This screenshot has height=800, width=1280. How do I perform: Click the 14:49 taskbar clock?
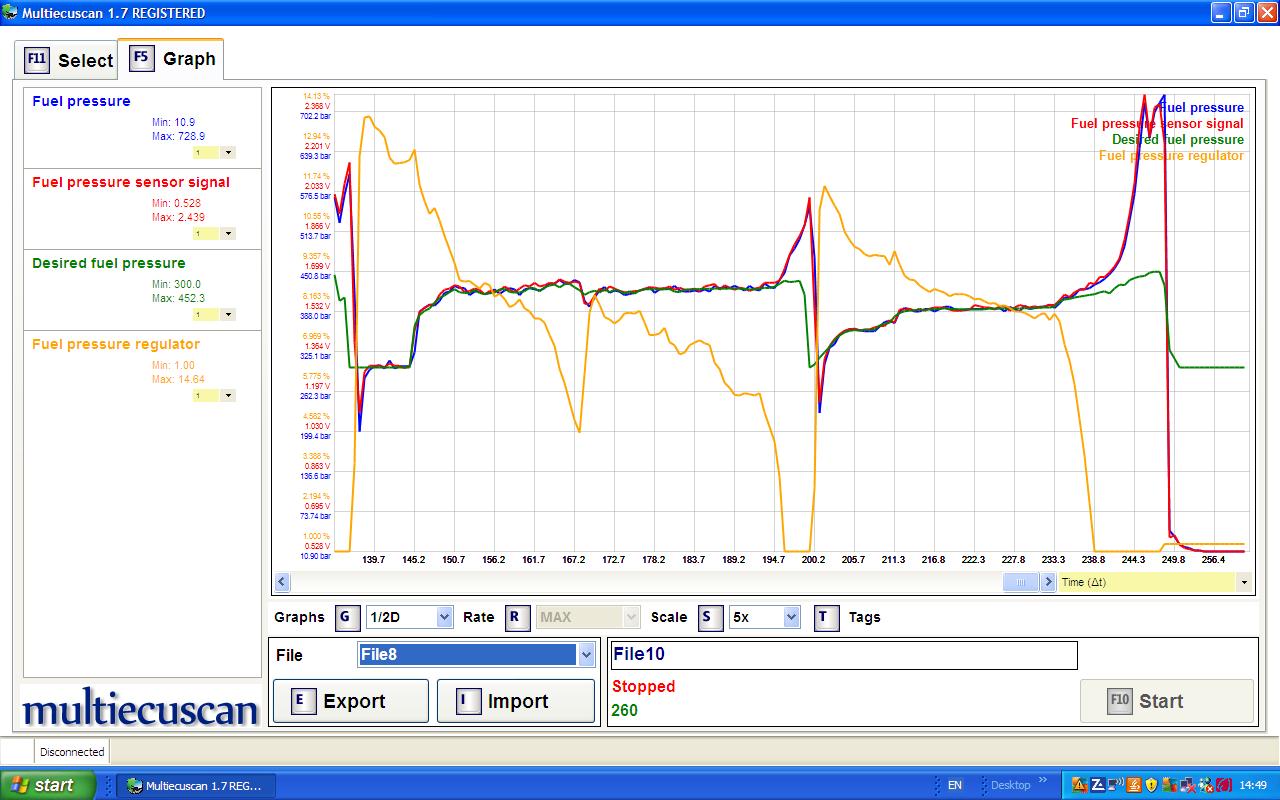[x=1253, y=786]
